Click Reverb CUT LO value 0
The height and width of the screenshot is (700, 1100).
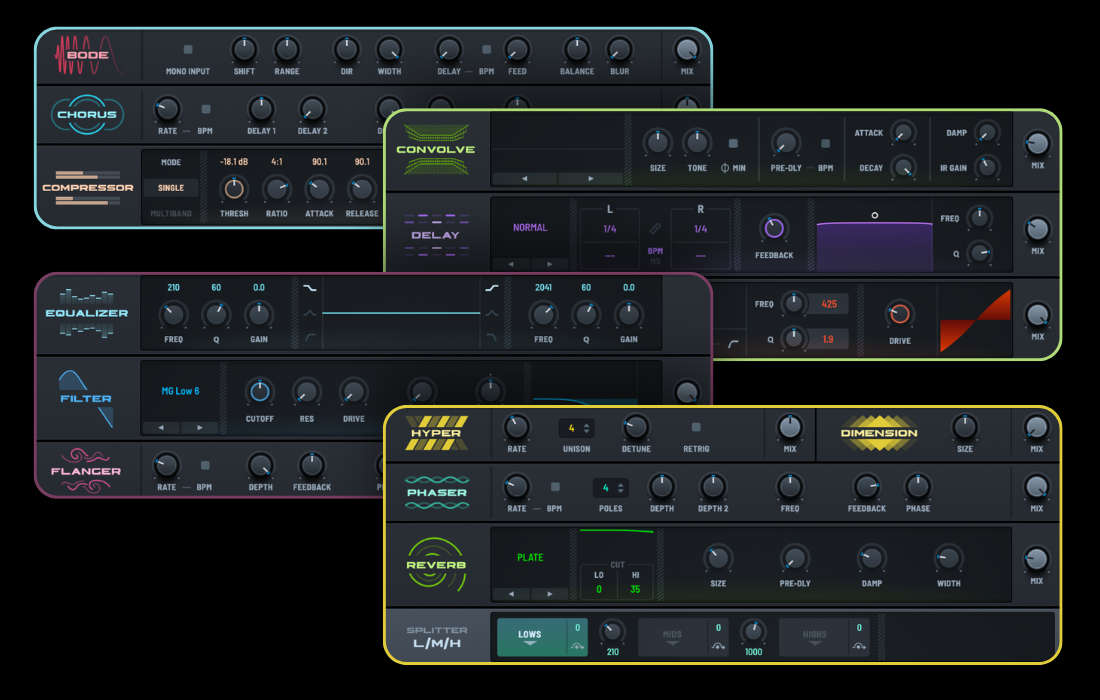point(598,589)
